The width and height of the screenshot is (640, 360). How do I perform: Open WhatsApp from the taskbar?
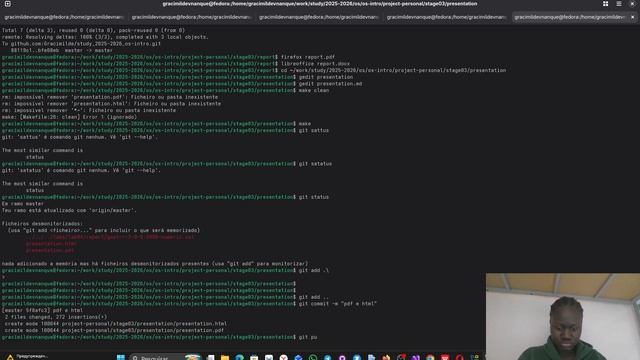tap(313, 358)
